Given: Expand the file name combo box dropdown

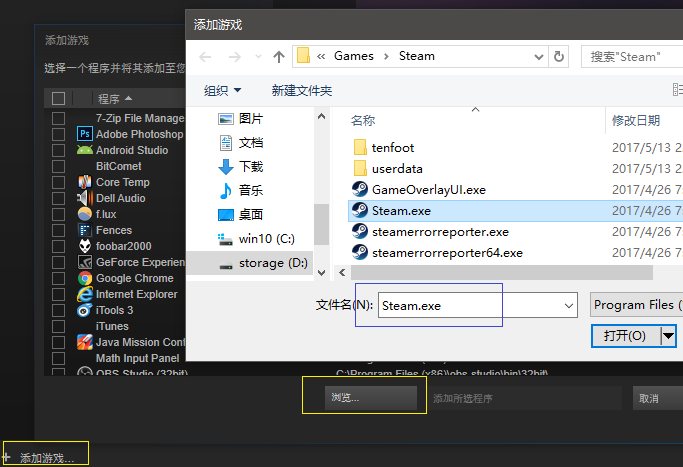Looking at the screenshot, I should point(569,306).
